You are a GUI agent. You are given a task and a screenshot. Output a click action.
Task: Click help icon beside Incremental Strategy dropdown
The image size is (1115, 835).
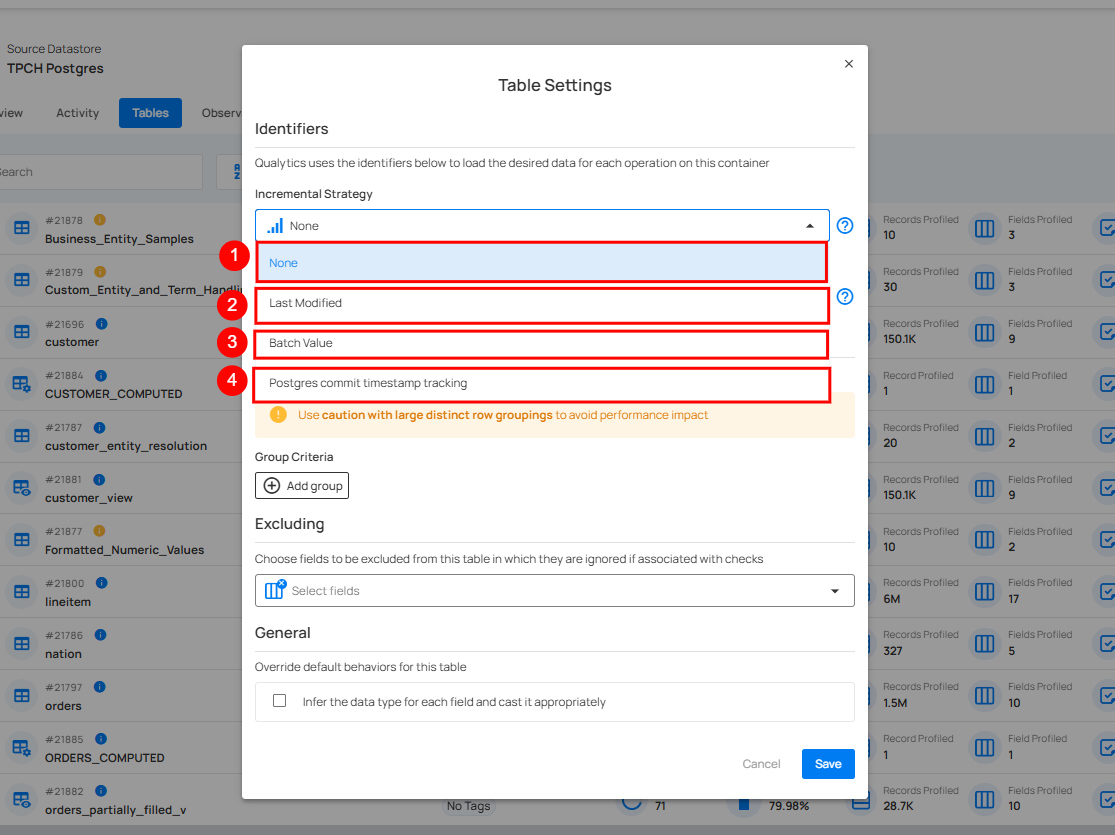point(845,226)
